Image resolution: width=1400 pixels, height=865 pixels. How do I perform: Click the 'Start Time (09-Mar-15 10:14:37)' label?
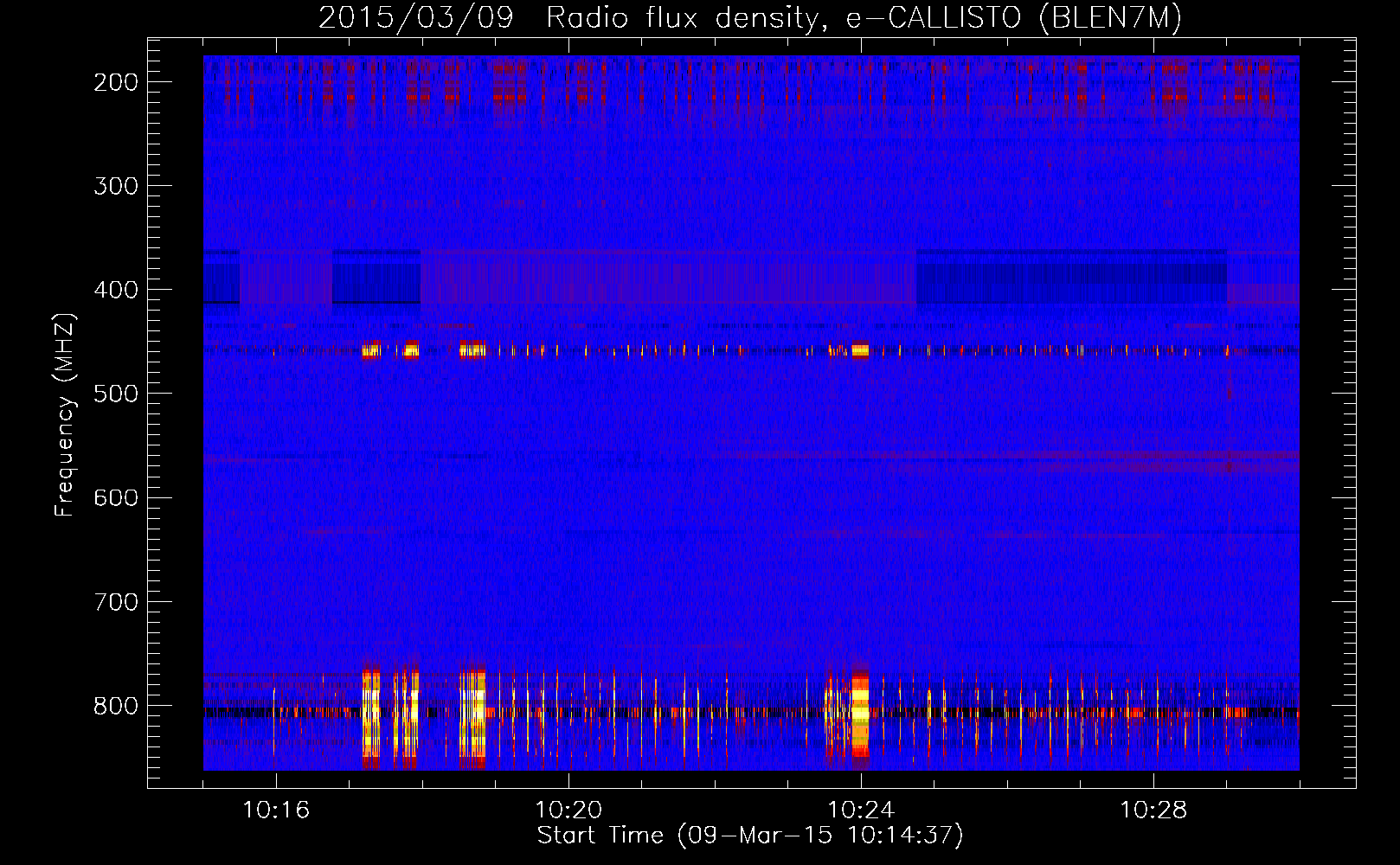(750, 836)
